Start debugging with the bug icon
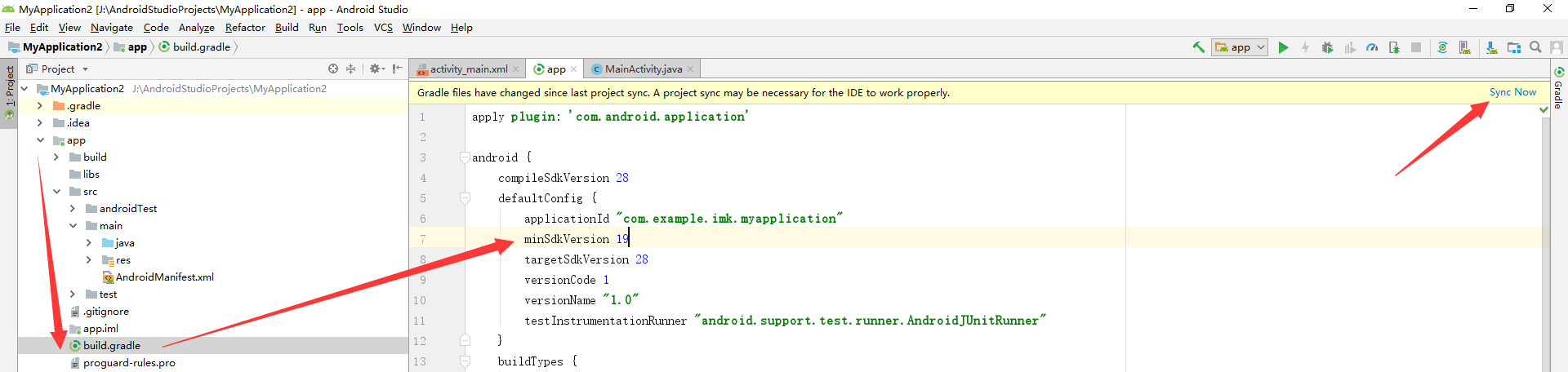Screen dimensions: 1568x372 pyautogui.click(x=1327, y=47)
